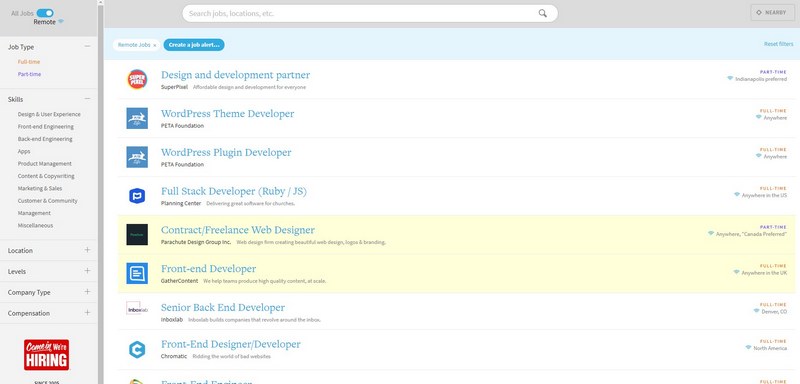Click Planning Center company name
800x384 pixels.
point(181,203)
